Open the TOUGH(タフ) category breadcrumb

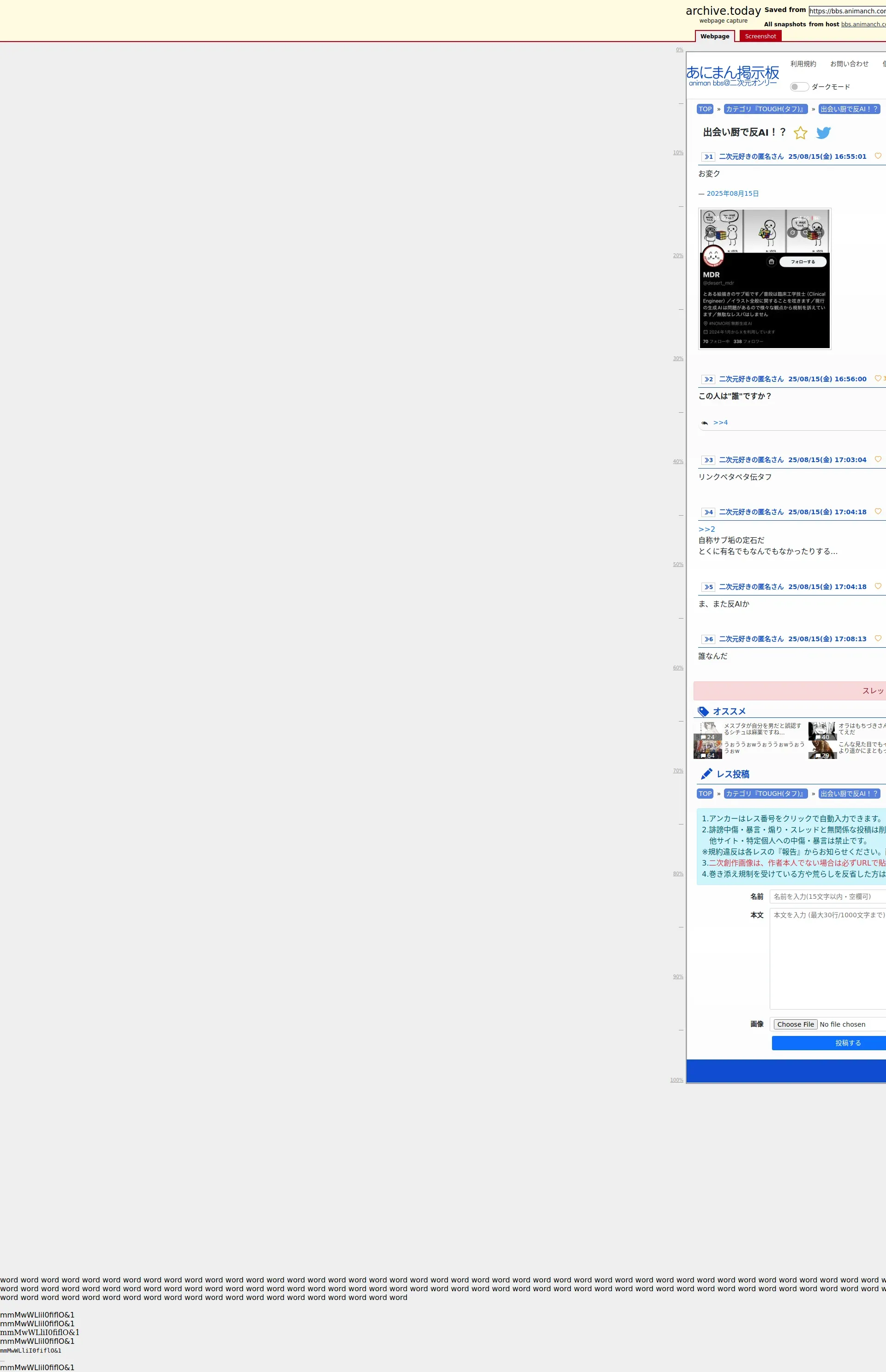tap(765, 109)
